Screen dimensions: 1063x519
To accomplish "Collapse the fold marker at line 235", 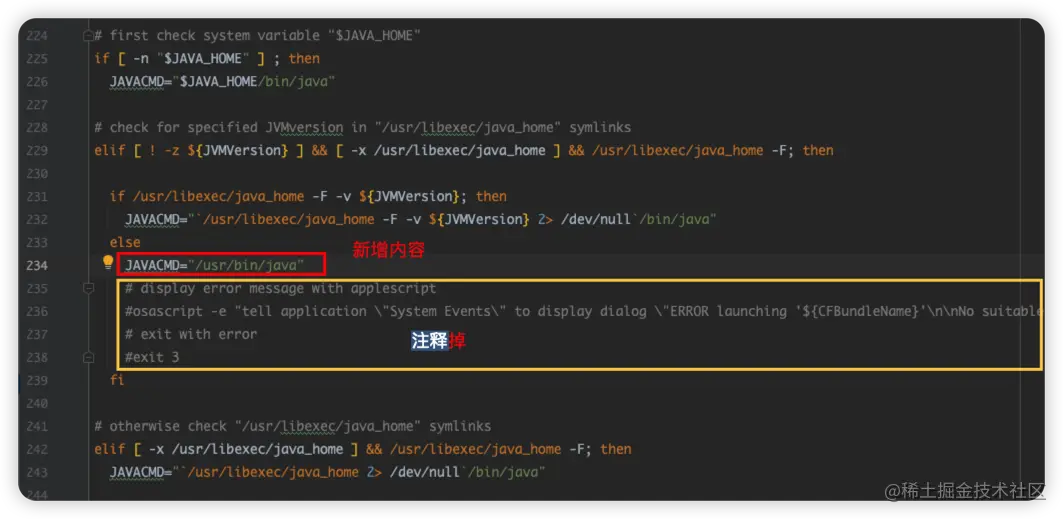I will tap(88, 289).
